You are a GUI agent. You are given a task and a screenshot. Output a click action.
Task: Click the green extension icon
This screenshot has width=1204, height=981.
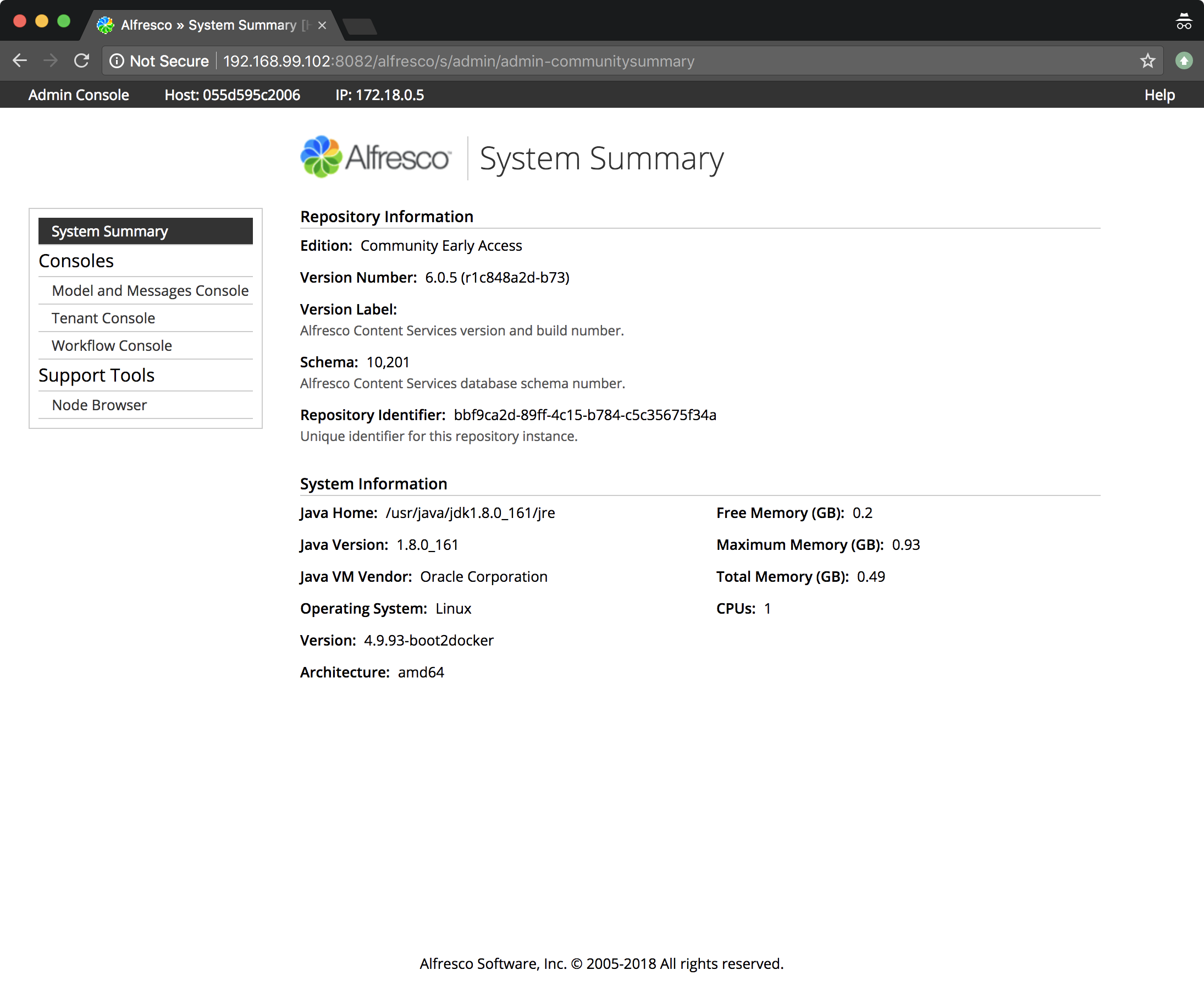tap(1184, 60)
